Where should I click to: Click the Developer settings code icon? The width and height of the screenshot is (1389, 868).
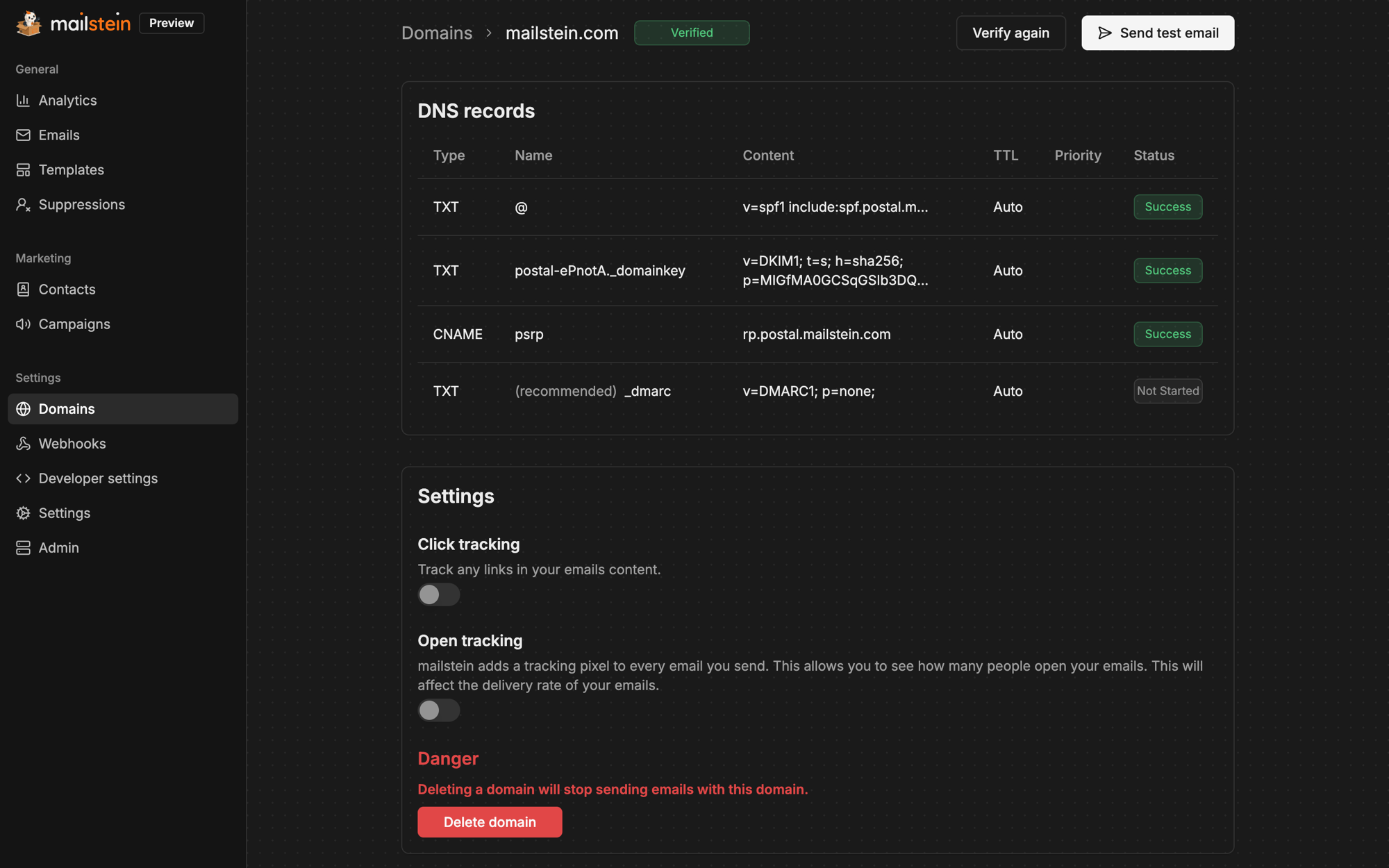[x=23, y=478]
